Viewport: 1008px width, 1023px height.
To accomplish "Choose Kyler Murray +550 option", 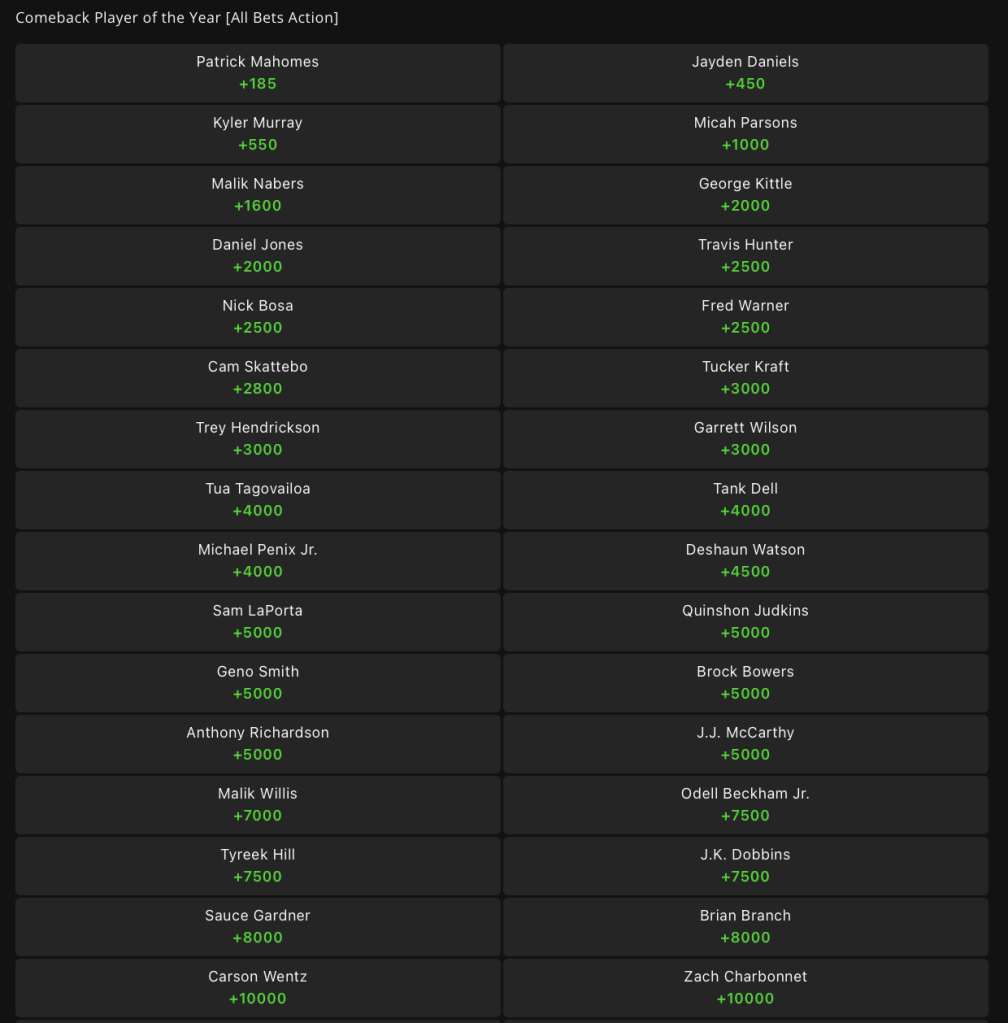I will [258, 134].
